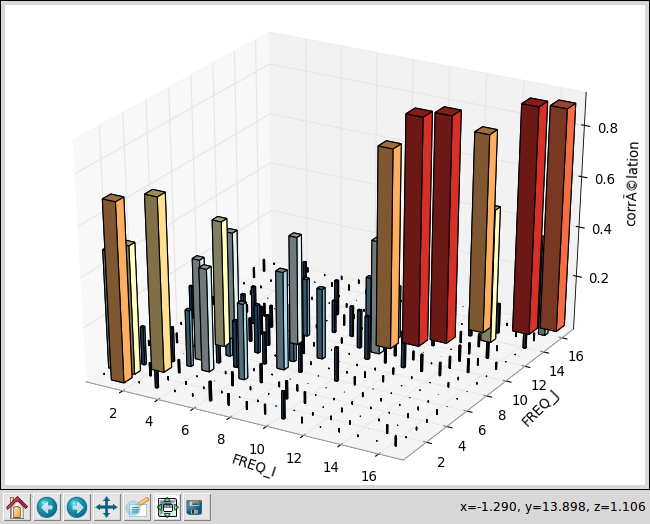650x524 pixels.
Task: Save the figure with floppy disk icon
Action: [x=195, y=507]
